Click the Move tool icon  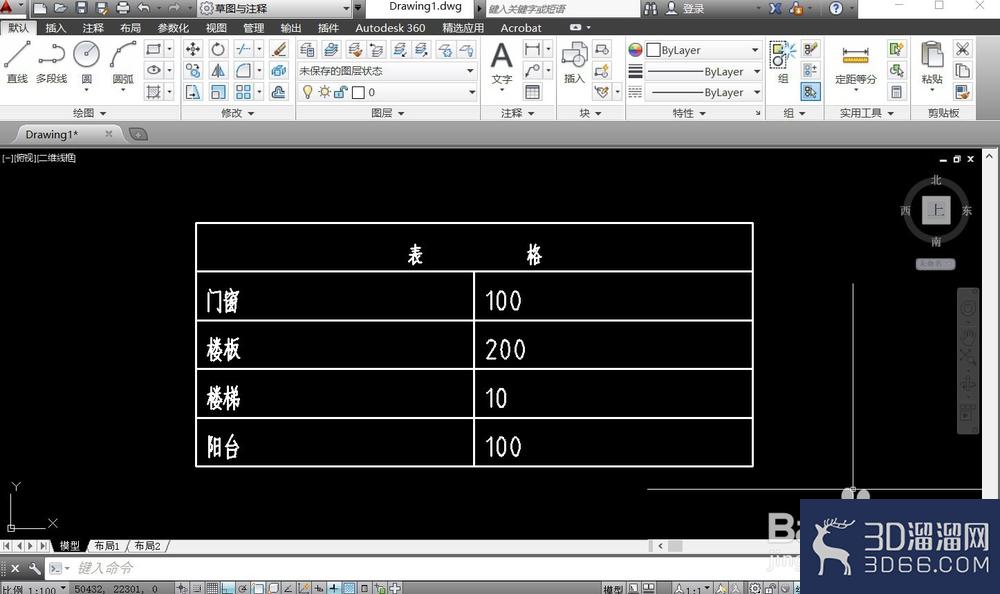pyautogui.click(x=193, y=49)
